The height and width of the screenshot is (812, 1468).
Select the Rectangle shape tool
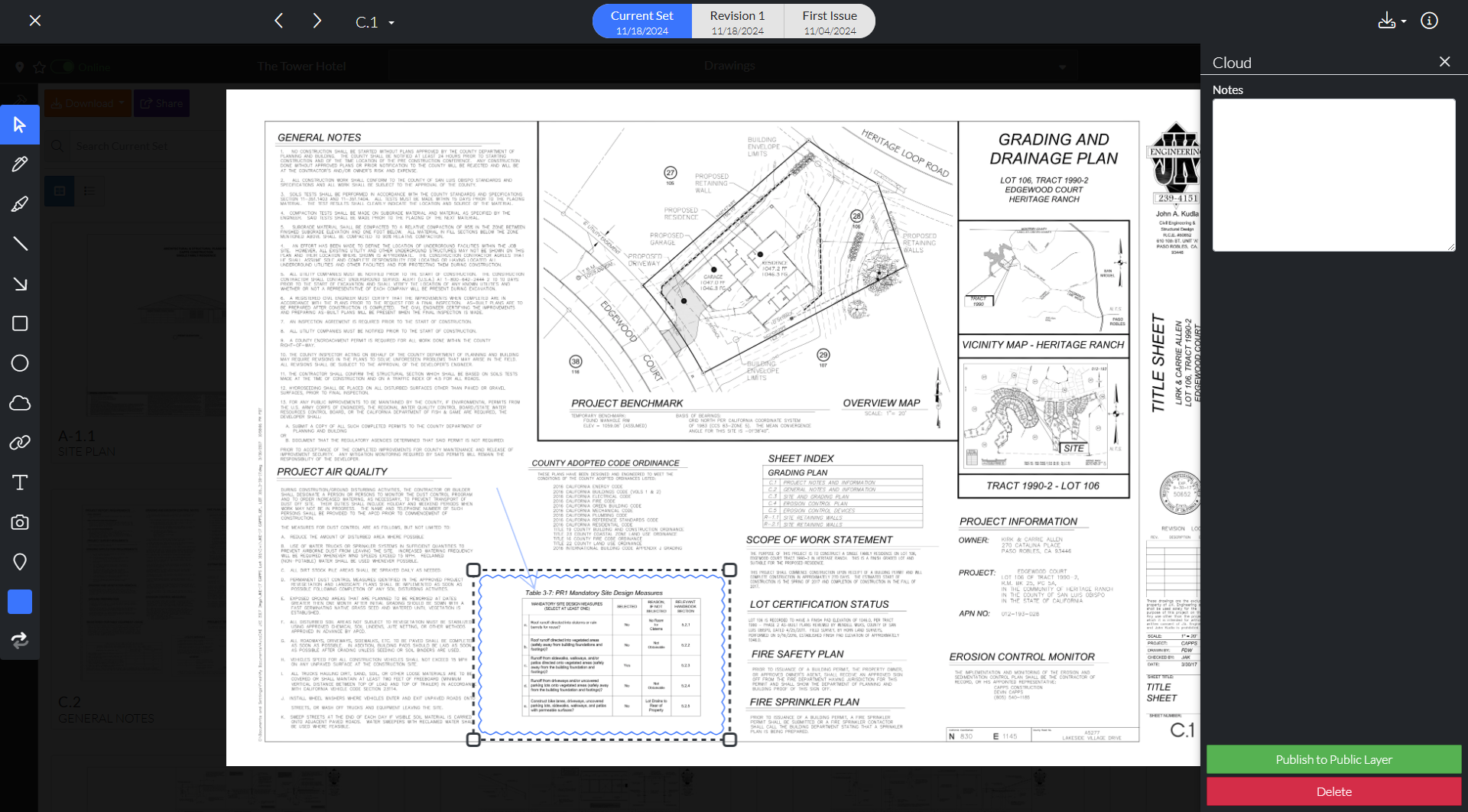[x=20, y=323]
